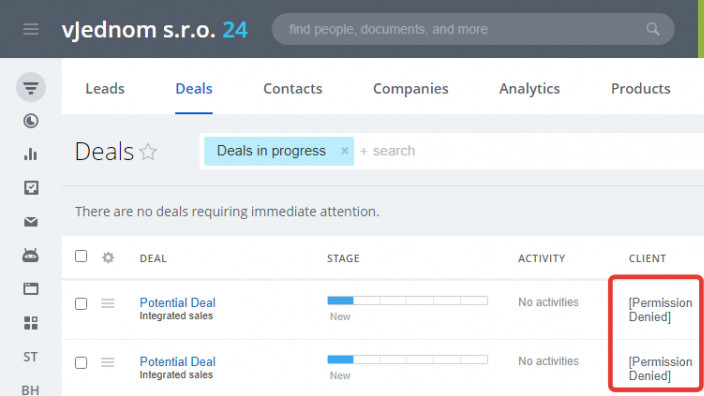The image size is (704, 396).
Task: Open the first Potential Deal link
Action: [177, 303]
